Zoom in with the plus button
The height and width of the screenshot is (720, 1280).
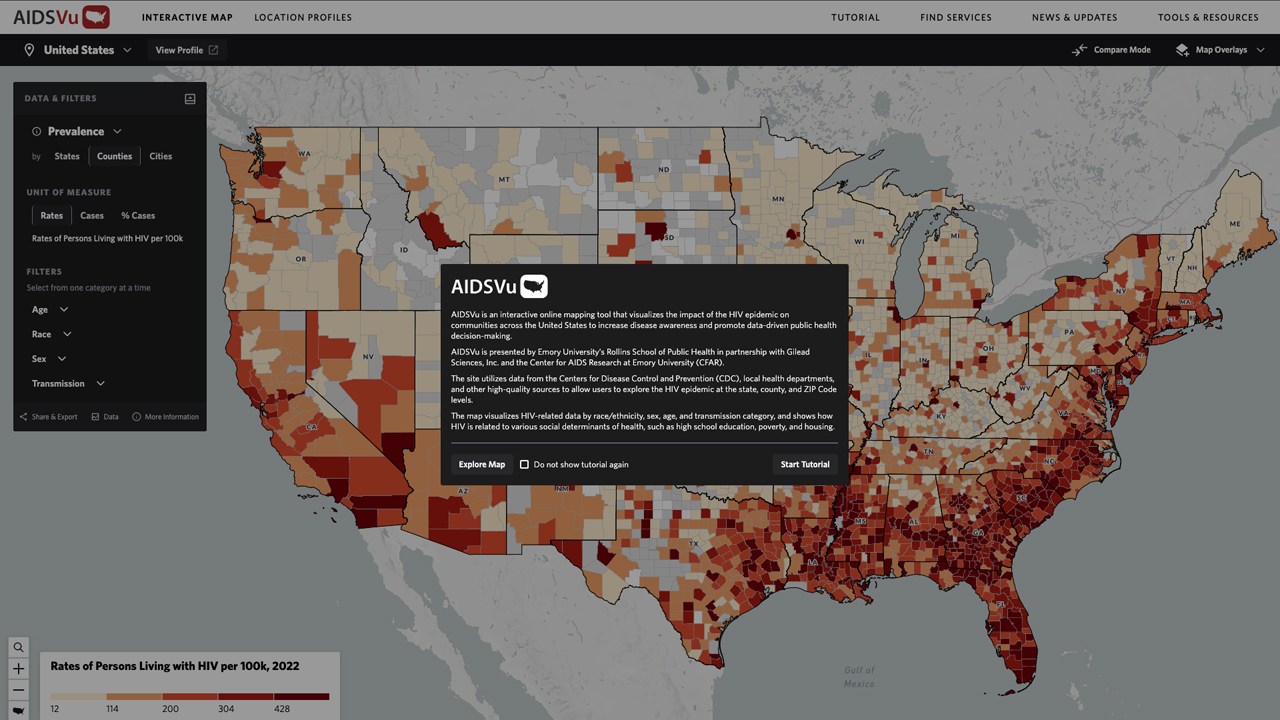coord(18,668)
